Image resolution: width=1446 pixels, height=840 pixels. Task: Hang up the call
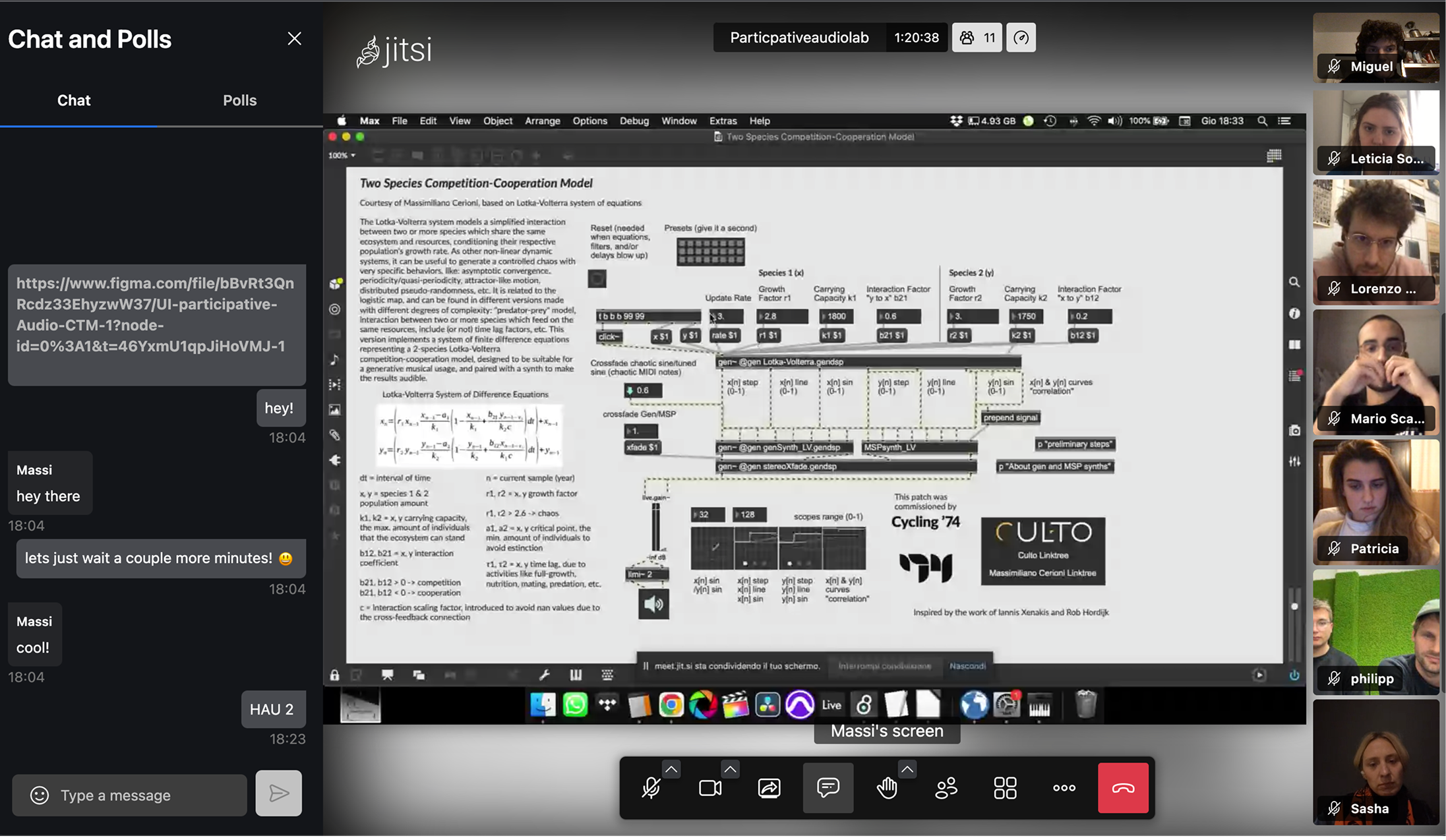pyautogui.click(x=1123, y=788)
